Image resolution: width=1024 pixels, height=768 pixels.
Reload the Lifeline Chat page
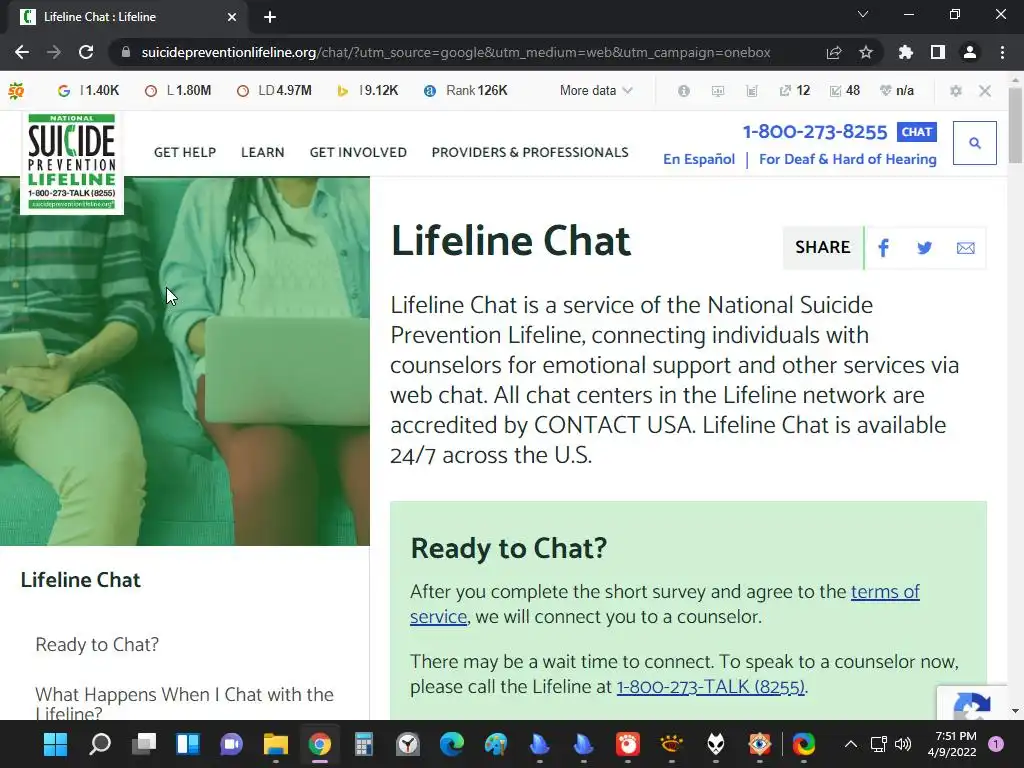86,52
